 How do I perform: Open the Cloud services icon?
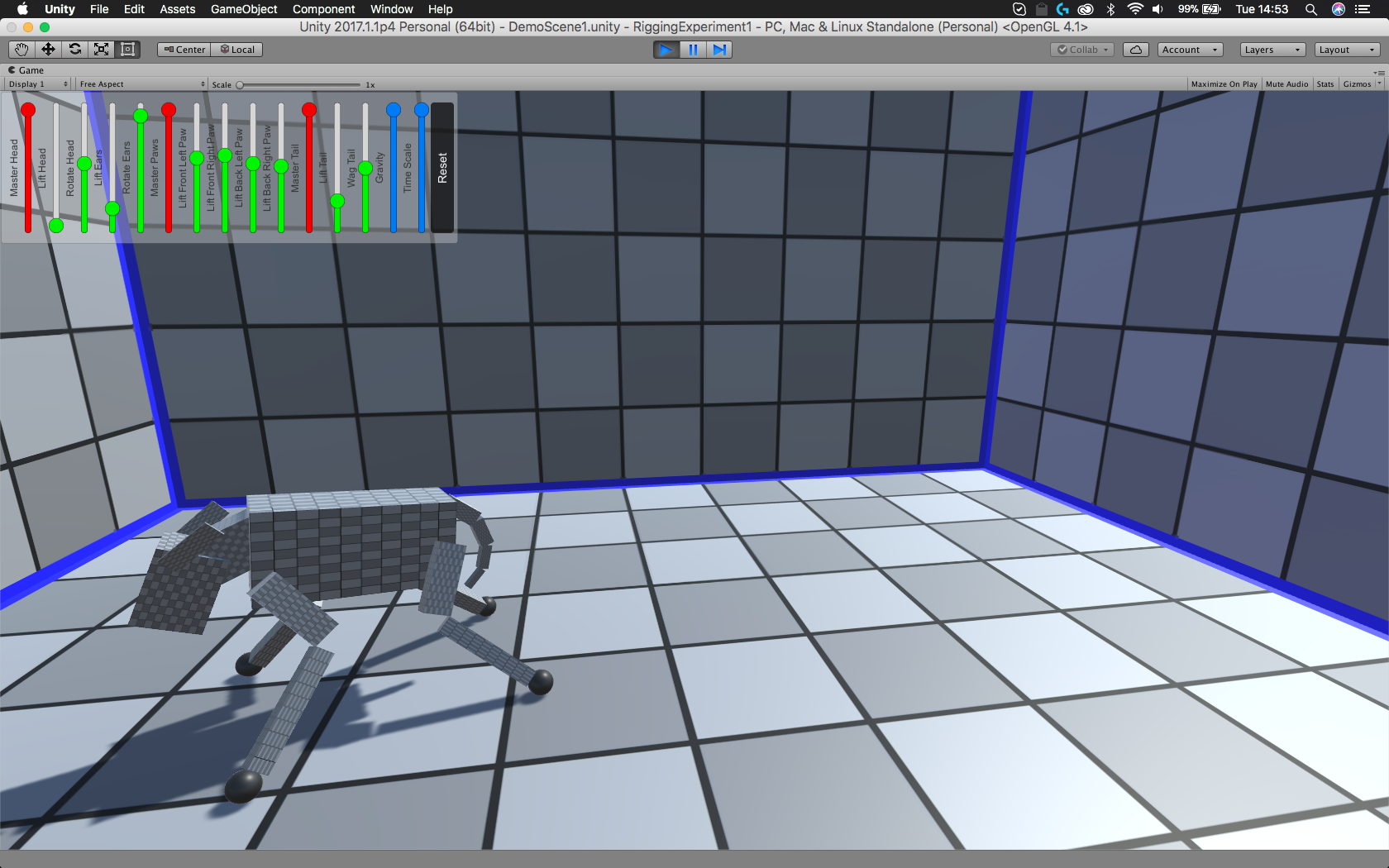coord(1135,50)
